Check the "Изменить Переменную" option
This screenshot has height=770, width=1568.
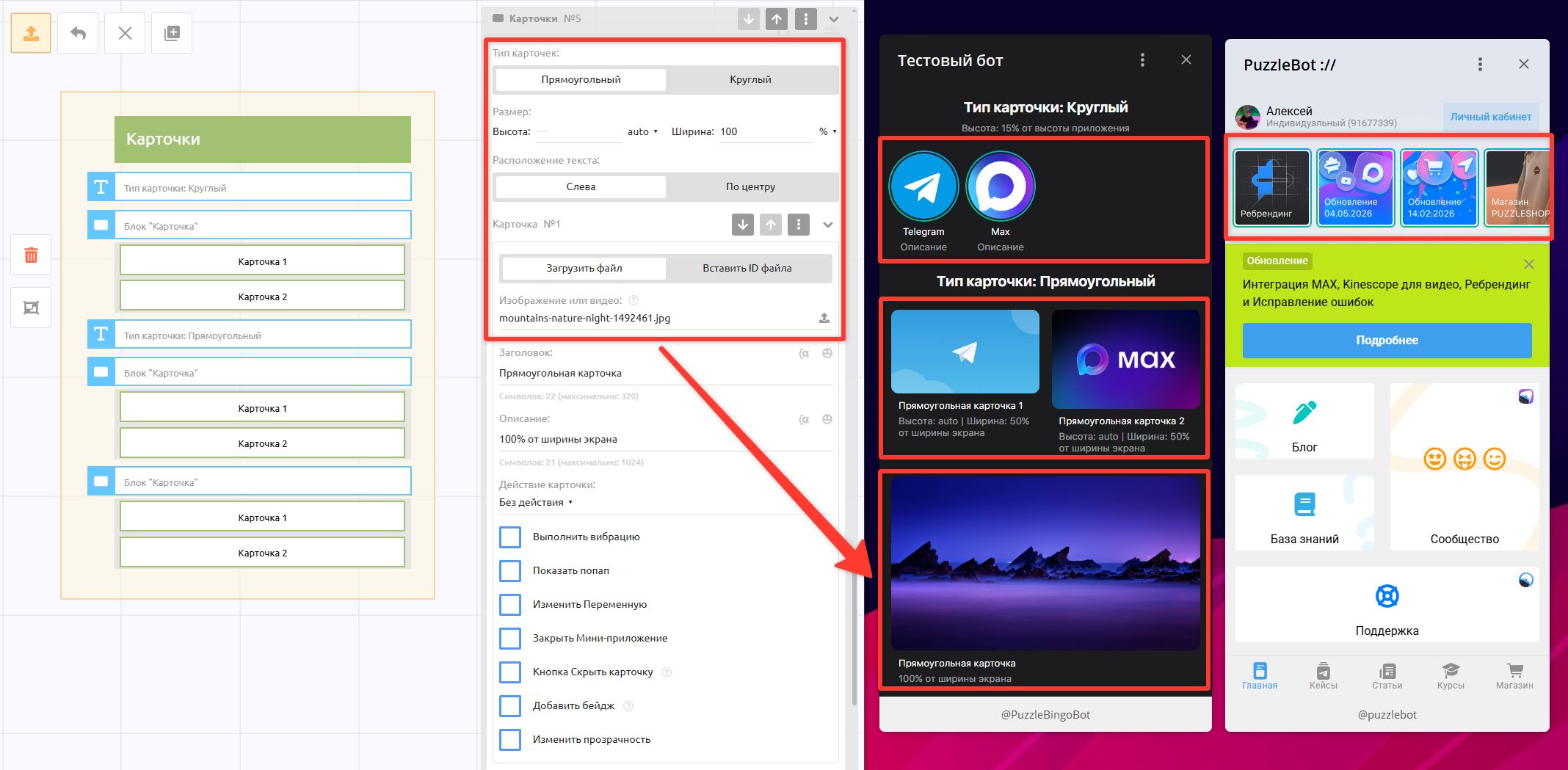[510, 604]
